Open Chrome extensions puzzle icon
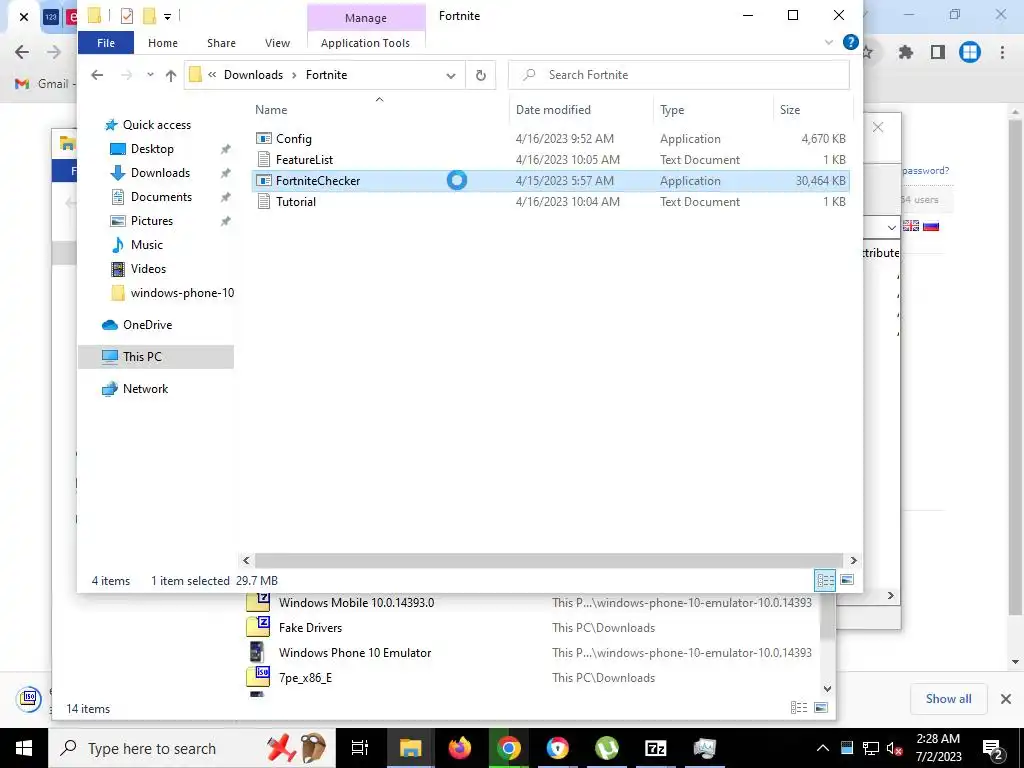Screen dimensions: 1024x768 tap(906, 52)
